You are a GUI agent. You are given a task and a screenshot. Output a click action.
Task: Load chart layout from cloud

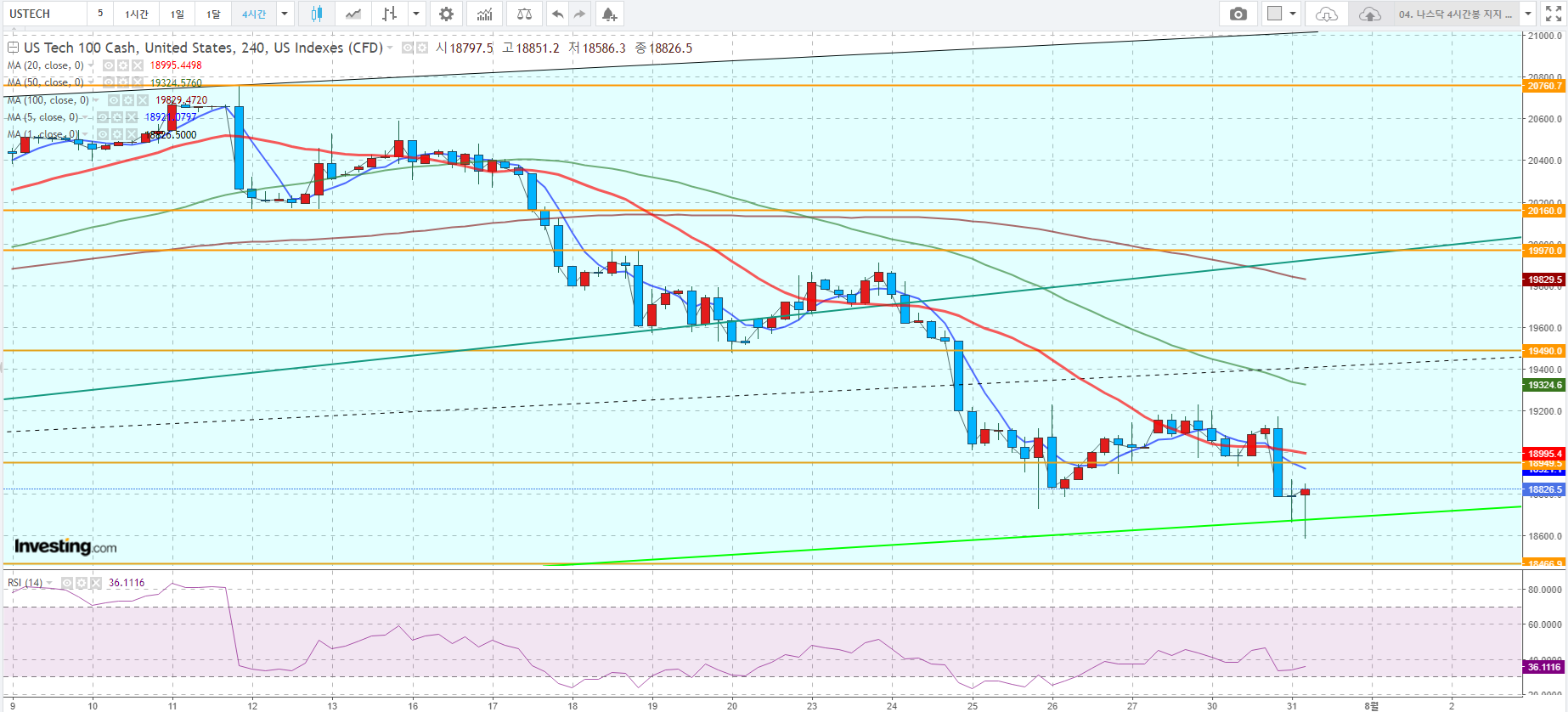coord(1327,14)
